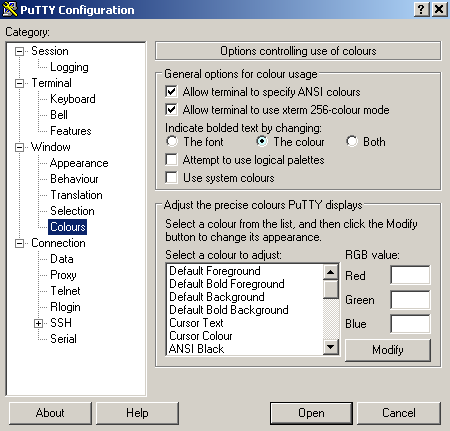450x431 pixels.
Task: Collapse the Window category node
Action: click(x=20, y=147)
